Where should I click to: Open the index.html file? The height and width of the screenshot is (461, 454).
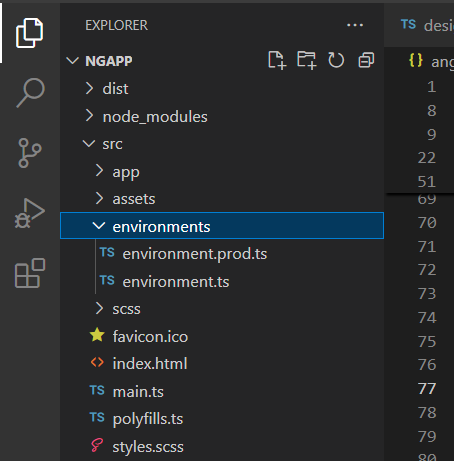click(222, 363)
